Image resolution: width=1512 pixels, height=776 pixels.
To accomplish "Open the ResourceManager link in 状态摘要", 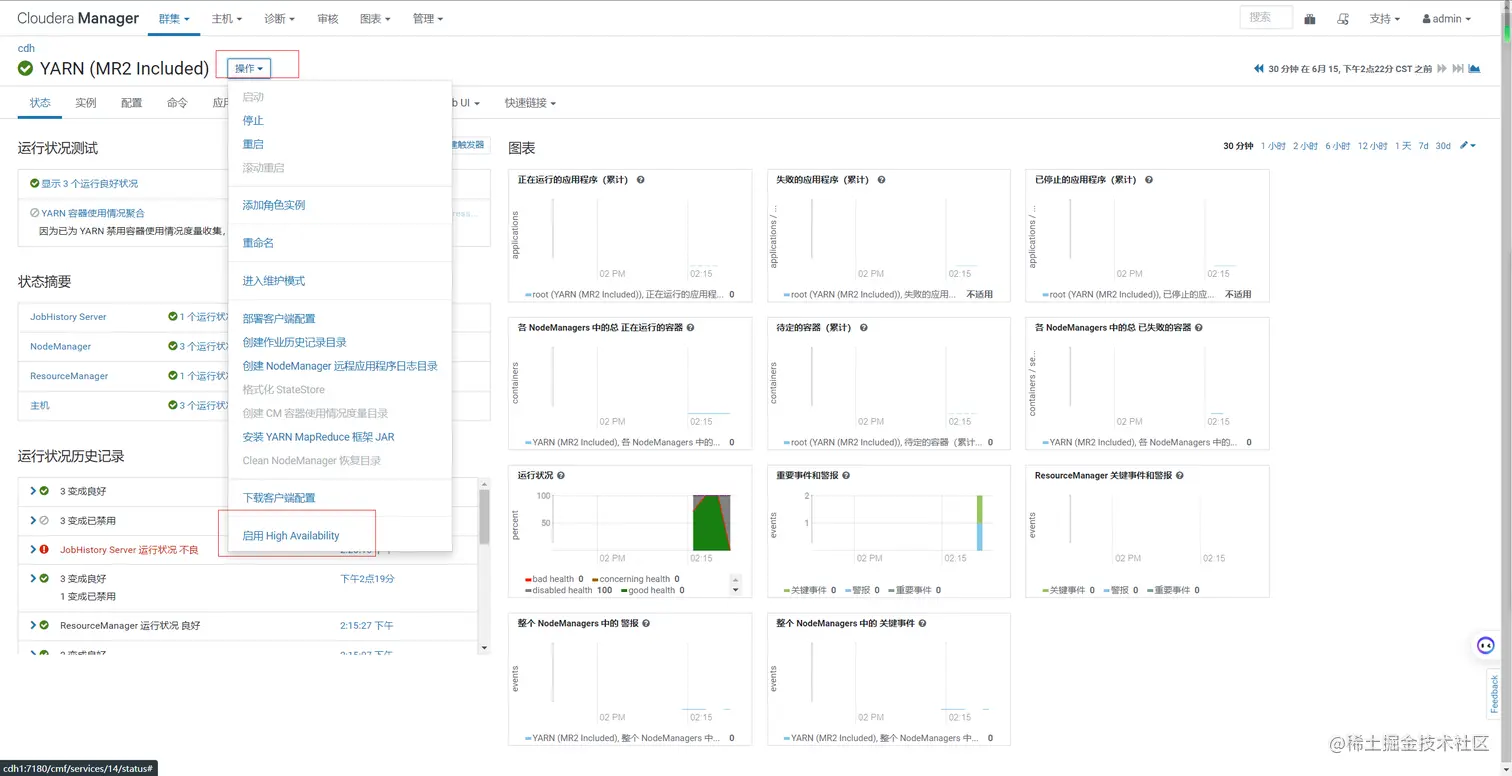I will pos(69,376).
